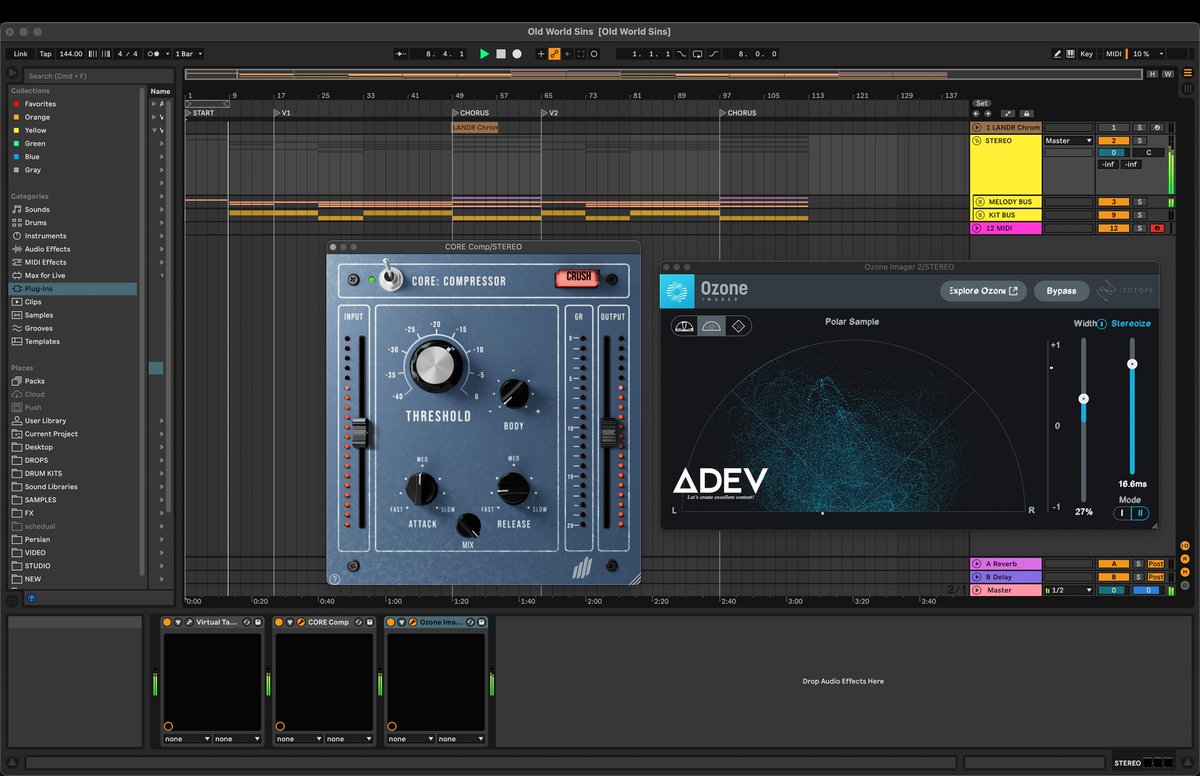Screen dimensions: 1200x776
Task: Unfold the 12 MIDI track
Action: coord(977,228)
